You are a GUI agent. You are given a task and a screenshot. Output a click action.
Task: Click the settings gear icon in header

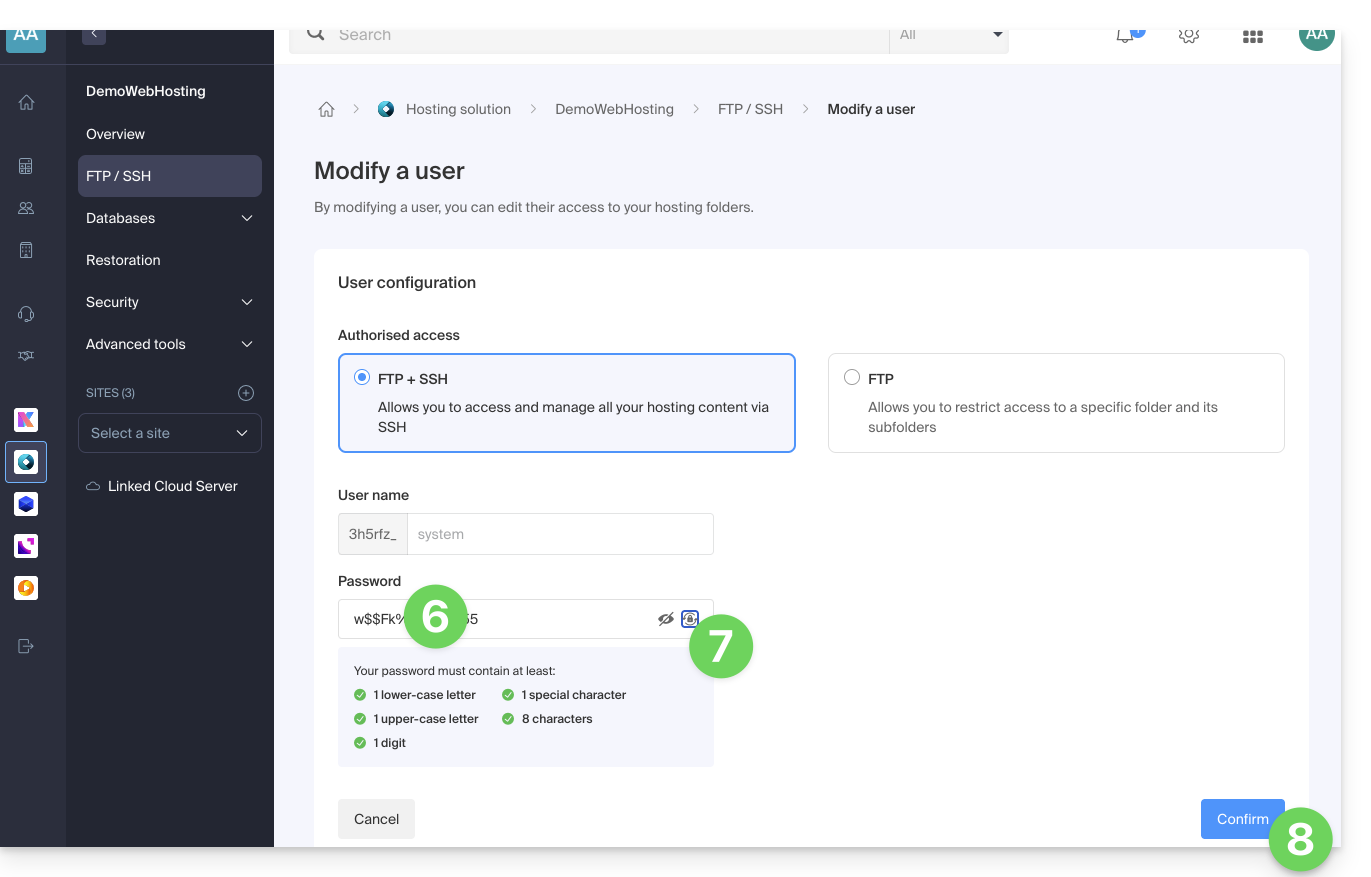tap(1189, 36)
